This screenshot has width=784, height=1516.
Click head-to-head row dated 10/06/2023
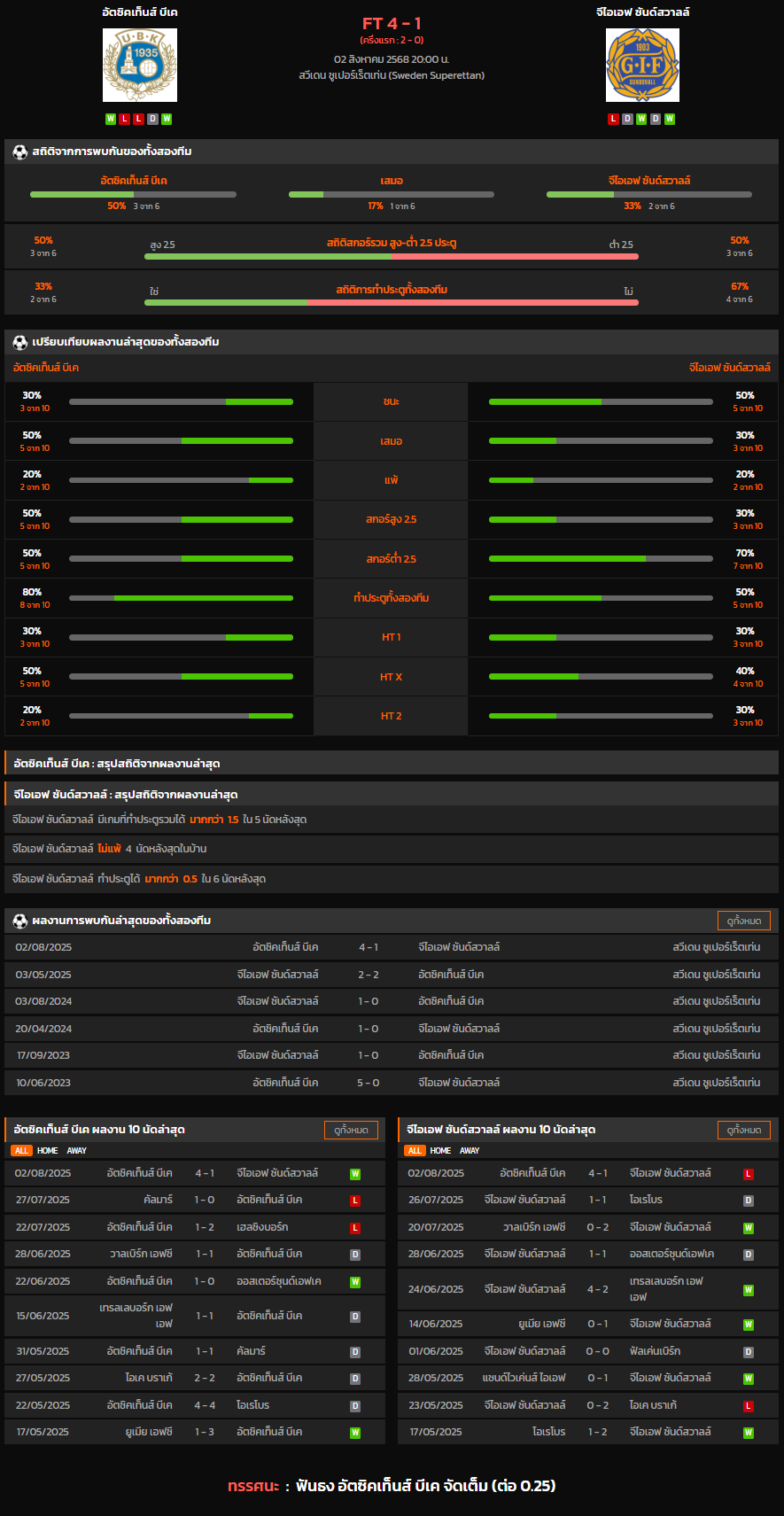[x=392, y=1083]
